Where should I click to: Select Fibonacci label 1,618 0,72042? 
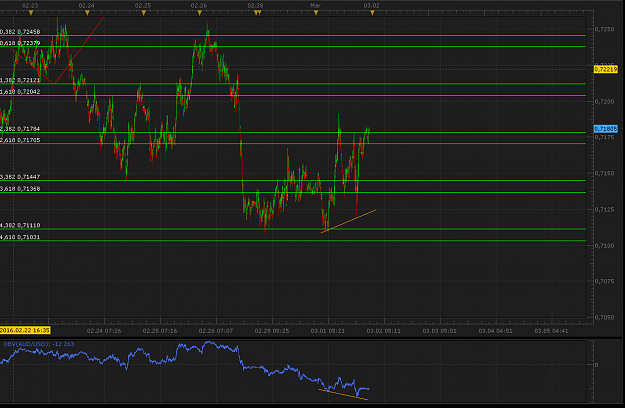point(20,92)
